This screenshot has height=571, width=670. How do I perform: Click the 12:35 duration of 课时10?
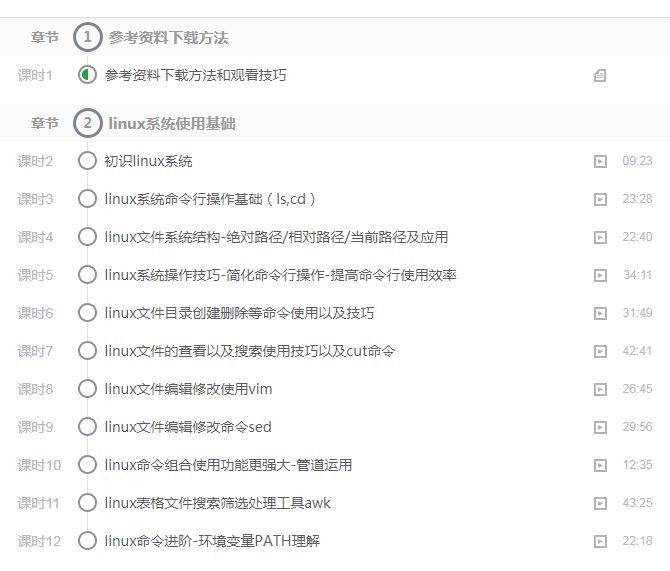coord(637,465)
